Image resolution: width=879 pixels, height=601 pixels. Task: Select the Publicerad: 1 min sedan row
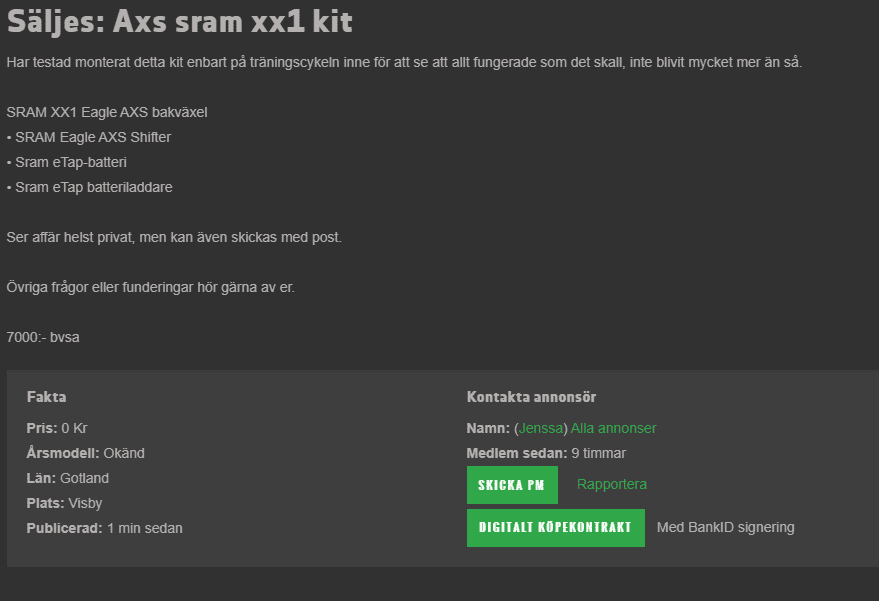(x=104, y=528)
